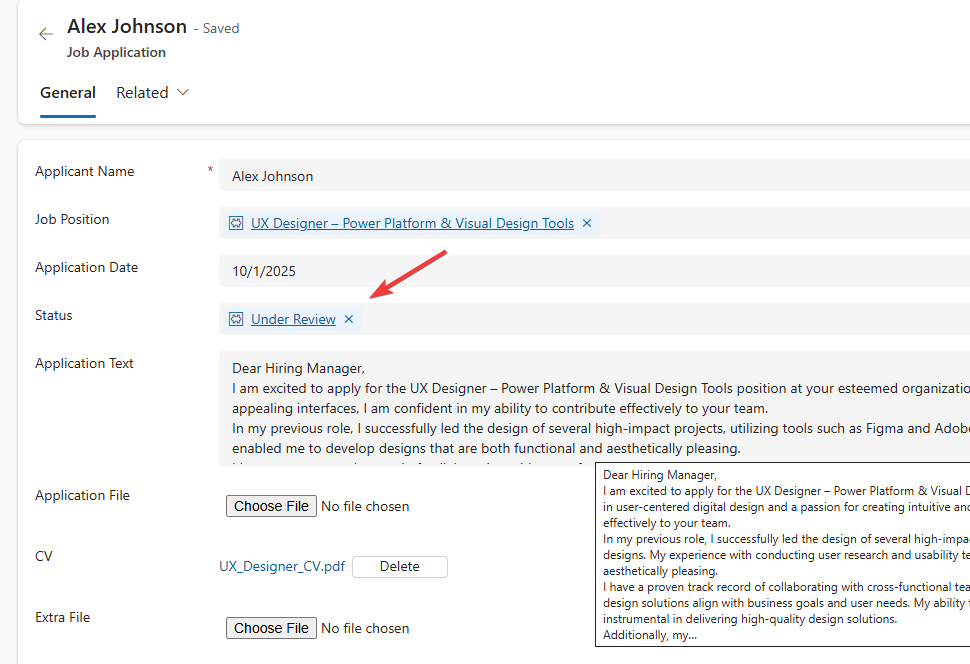Image resolution: width=970 pixels, height=664 pixels.
Task: Clear the Under Review status with X
Action: (x=349, y=319)
